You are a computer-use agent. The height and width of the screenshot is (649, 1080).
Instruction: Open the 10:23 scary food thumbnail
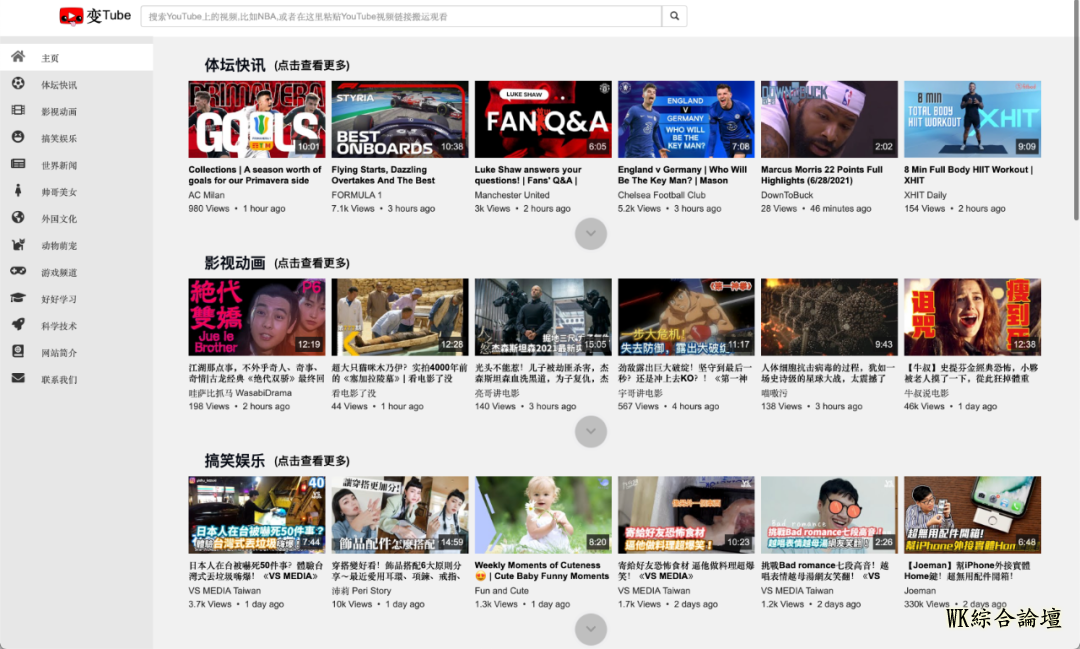(x=687, y=515)
